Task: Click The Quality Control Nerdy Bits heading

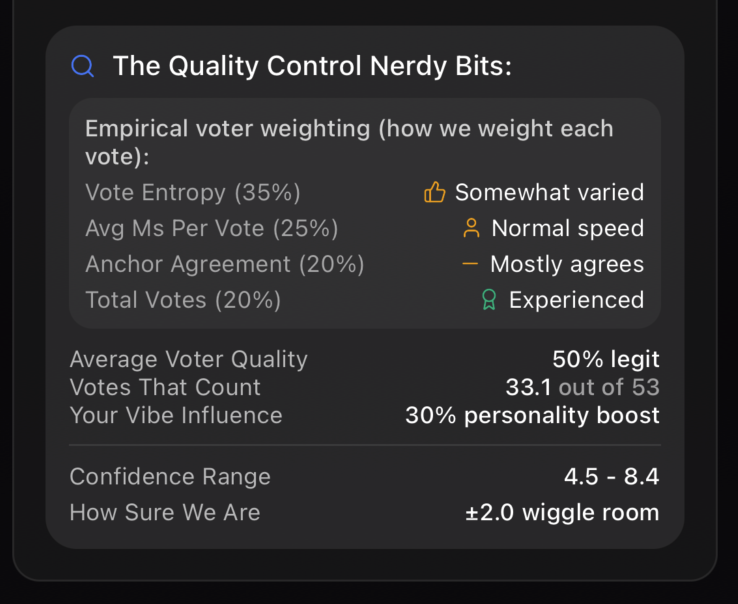Action: point(312,67)
